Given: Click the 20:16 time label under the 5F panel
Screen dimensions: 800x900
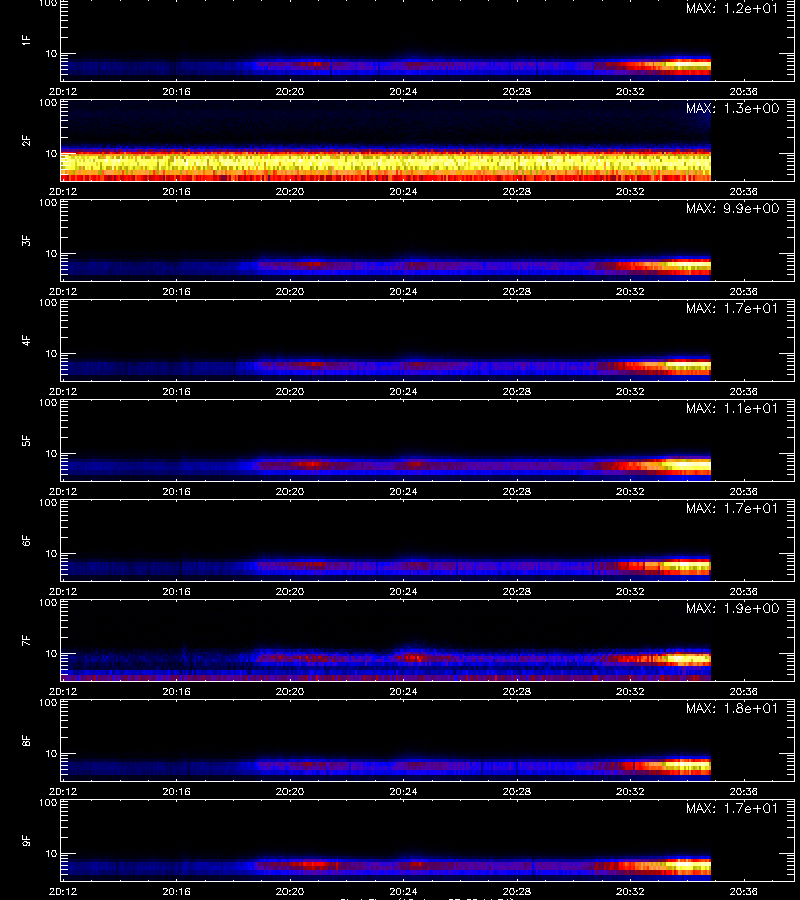Looking at the screenshot, I should 176,491.
